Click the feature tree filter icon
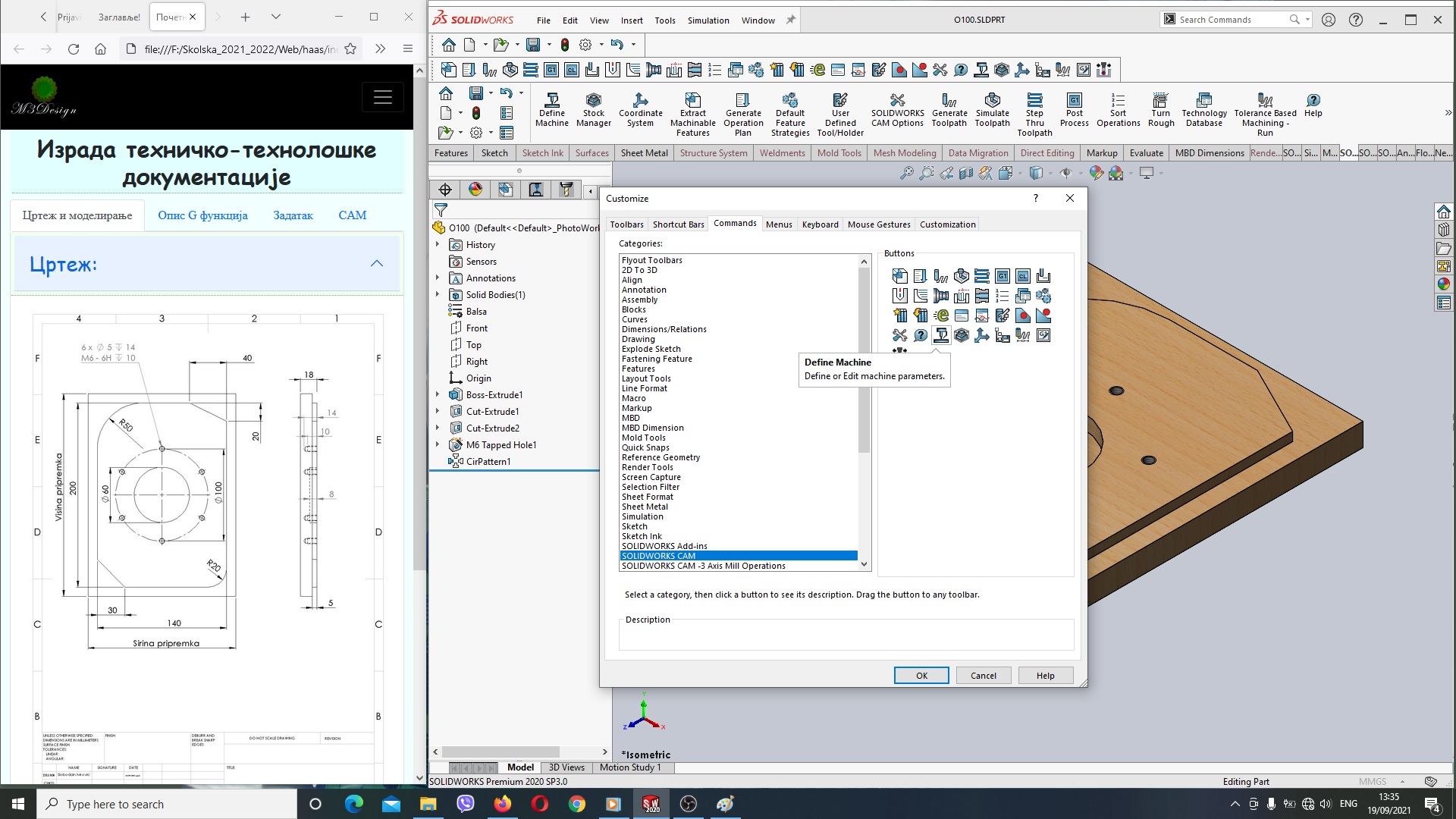Viewport: 1456px width, 819px height. click(x=441, y=210)
